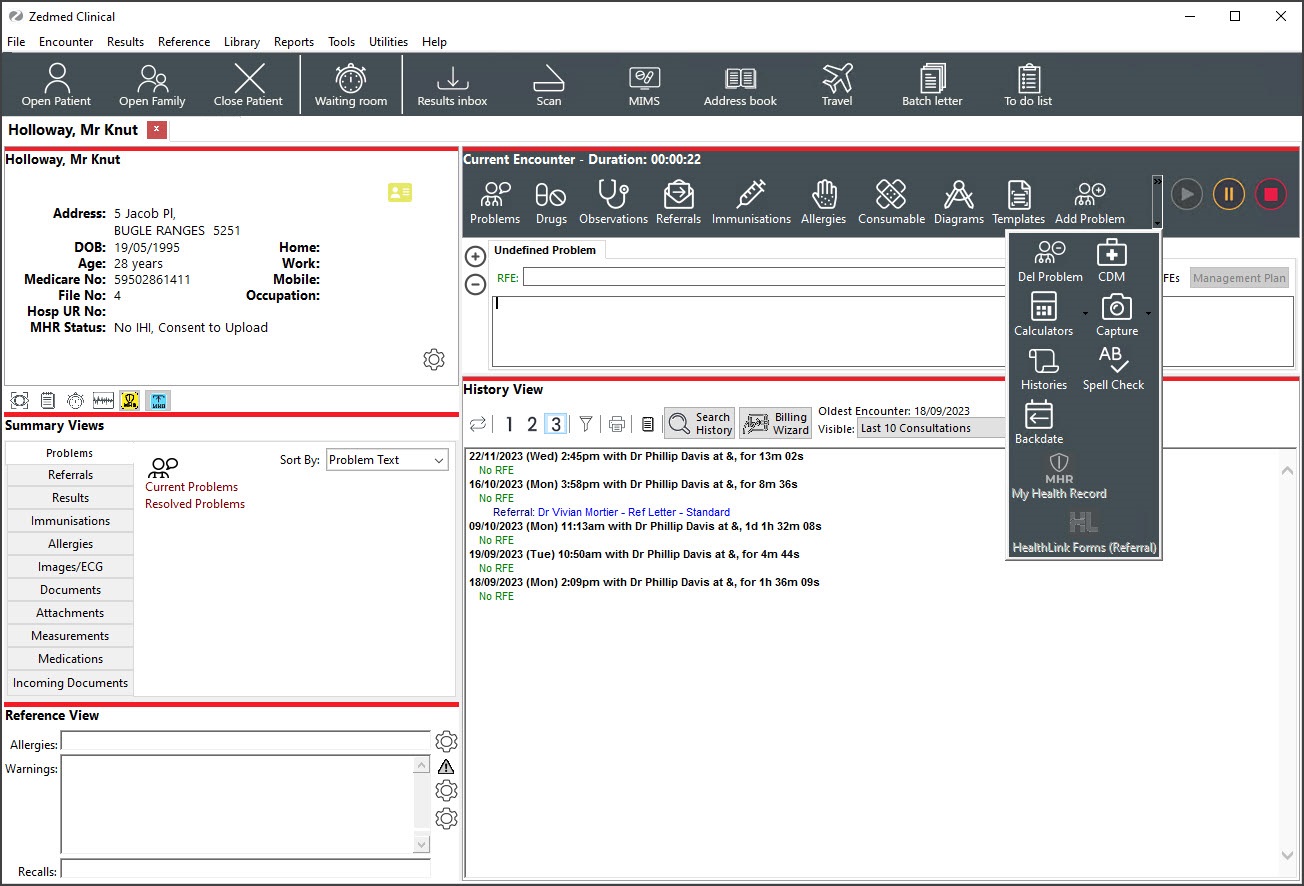Select the Diagrams encounter icon
Viewport: 1304px width, 886px height.
(958, 200)
